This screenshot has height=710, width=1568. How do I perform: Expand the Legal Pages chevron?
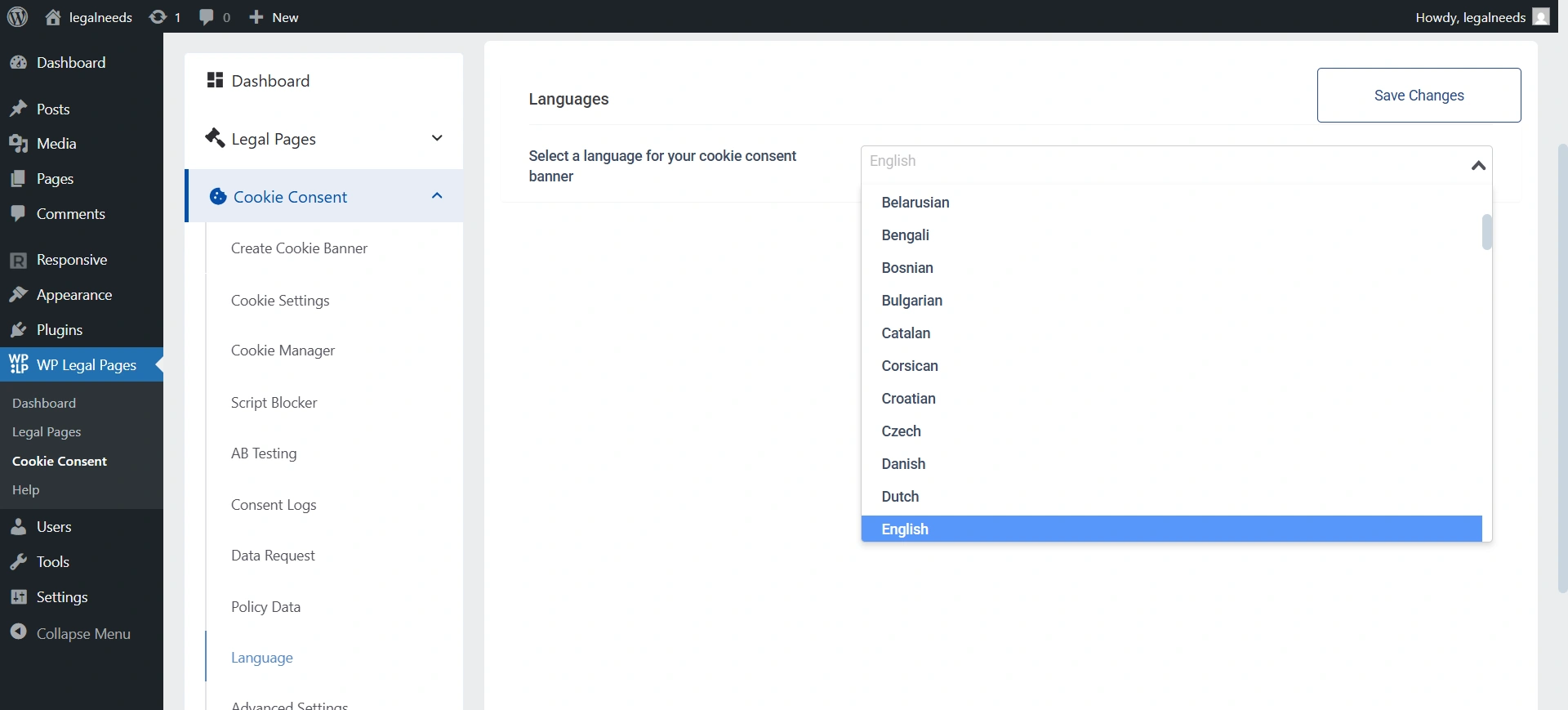point(437,138)
